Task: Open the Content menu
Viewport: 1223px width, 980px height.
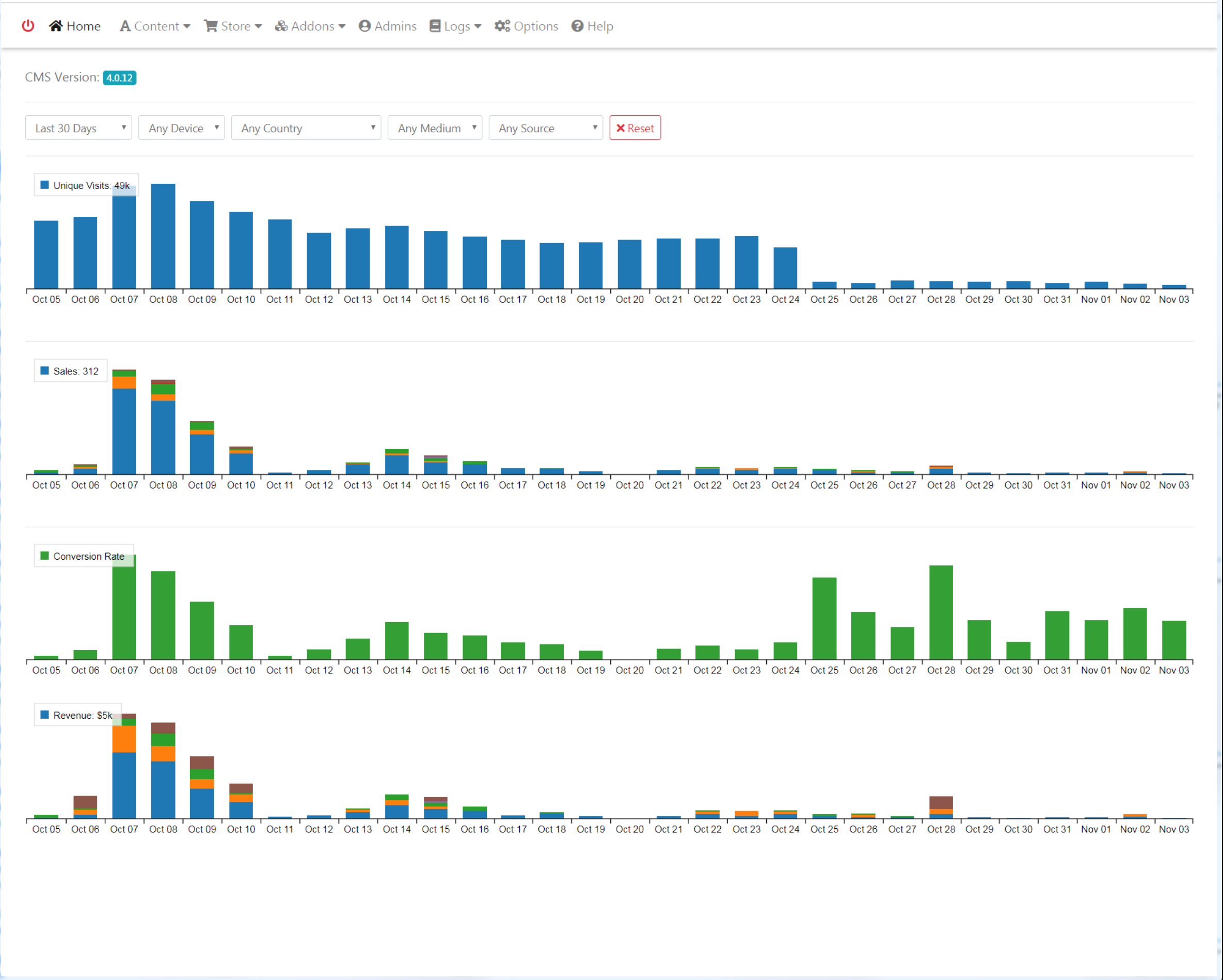Action: tap(155, 26)
